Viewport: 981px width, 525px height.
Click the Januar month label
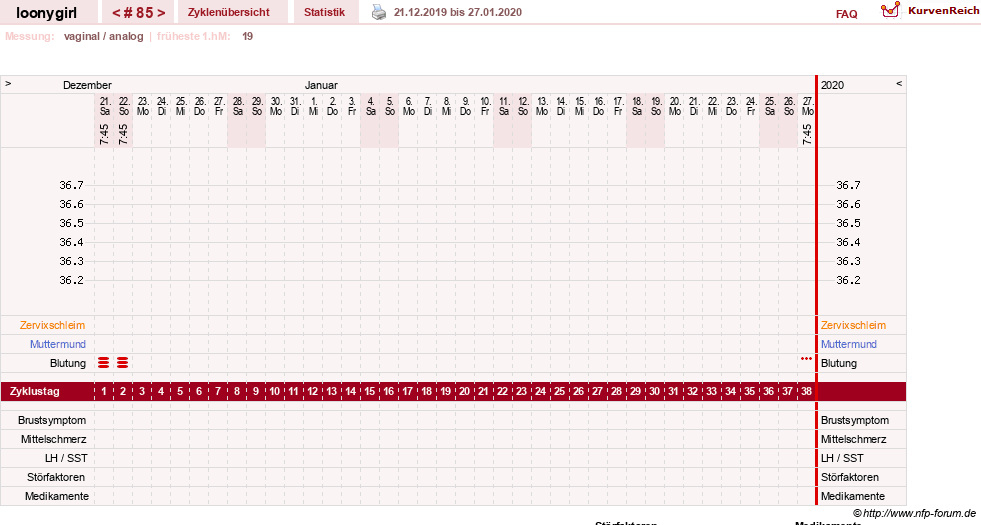tap(321, 85)
